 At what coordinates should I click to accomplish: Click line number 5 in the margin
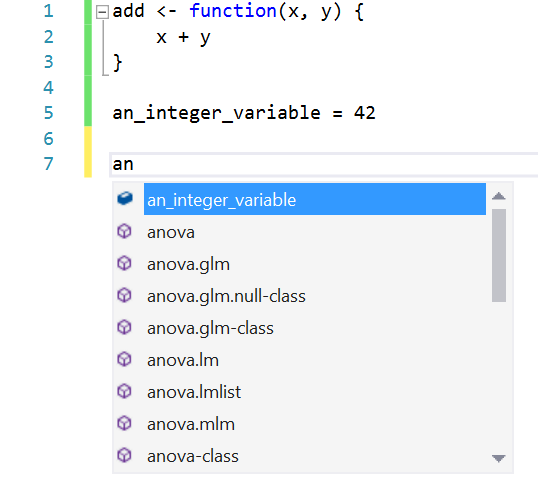point(49,113)
